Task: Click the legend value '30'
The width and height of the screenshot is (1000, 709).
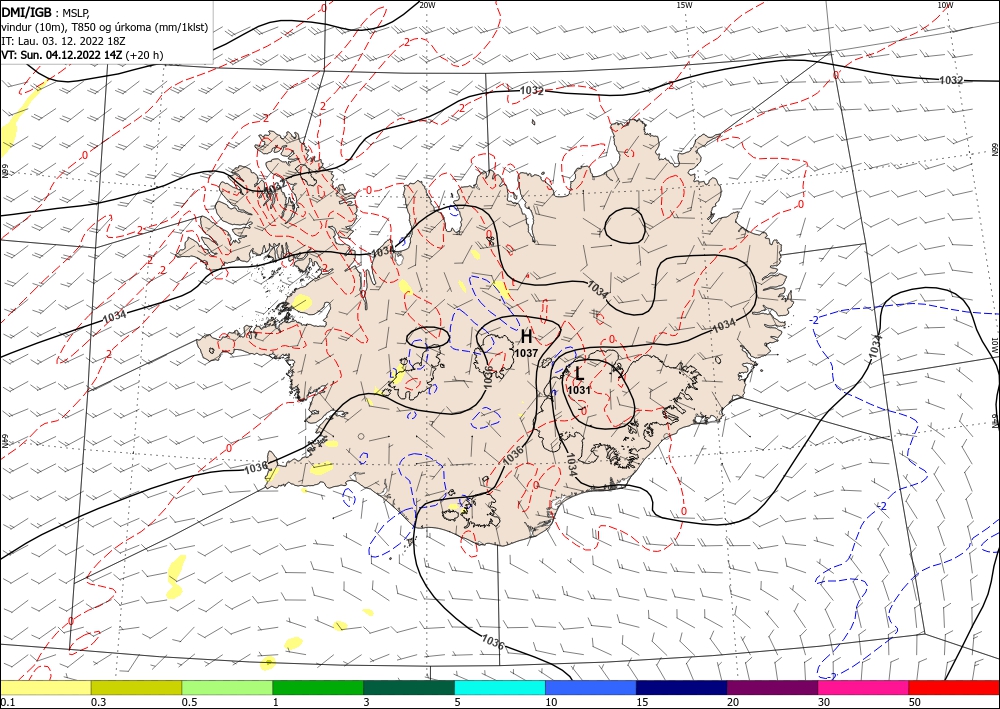Action: (x=824, y=702)
